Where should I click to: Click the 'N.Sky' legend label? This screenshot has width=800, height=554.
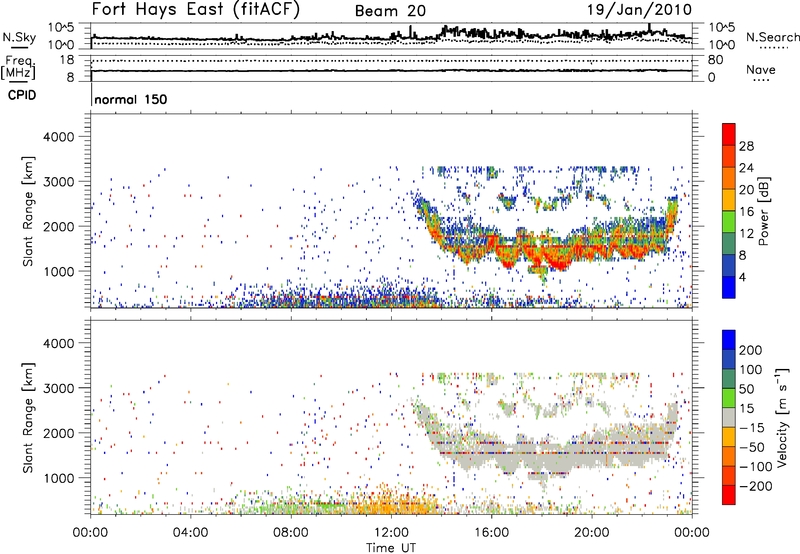coord(19,37)
